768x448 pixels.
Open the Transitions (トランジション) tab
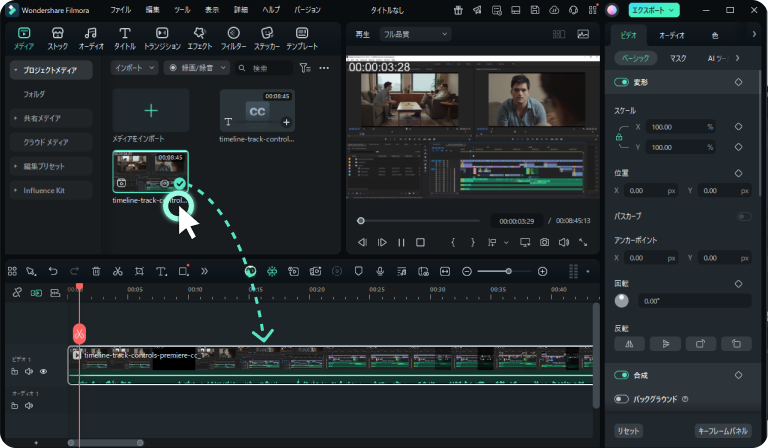click(x=162, y=39)
